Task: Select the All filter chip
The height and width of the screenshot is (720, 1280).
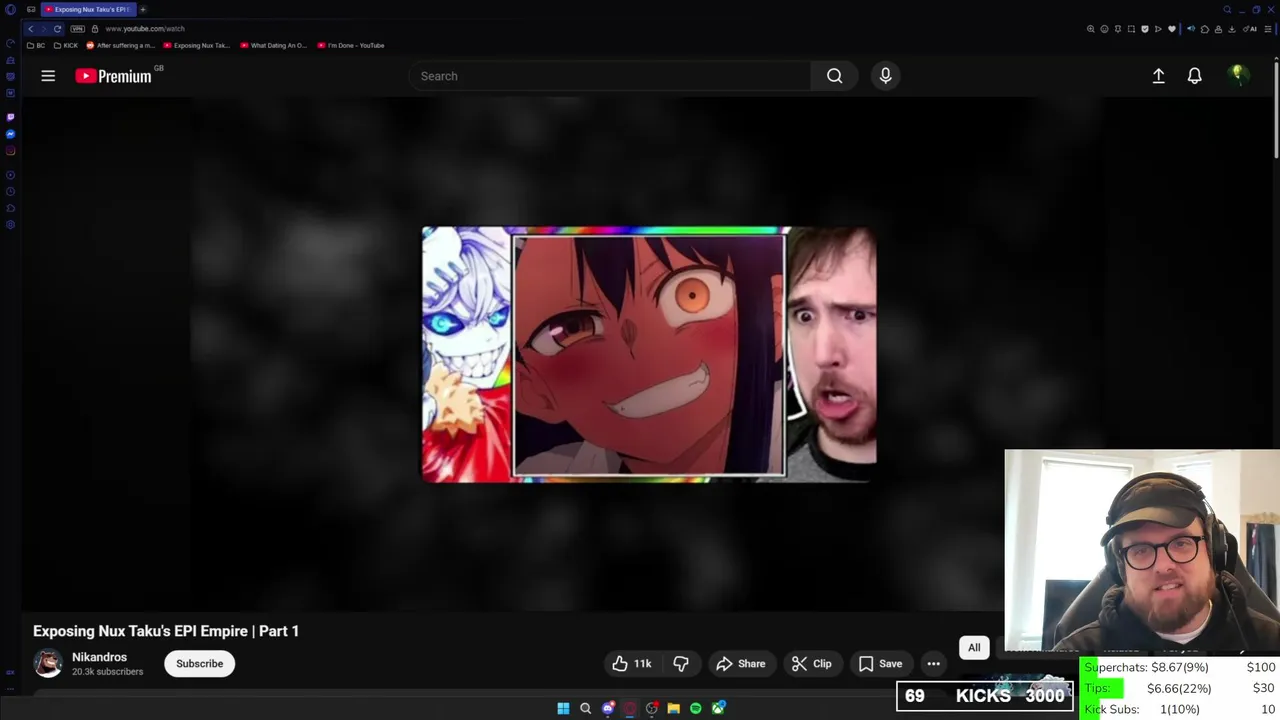Action: point(974,647)
